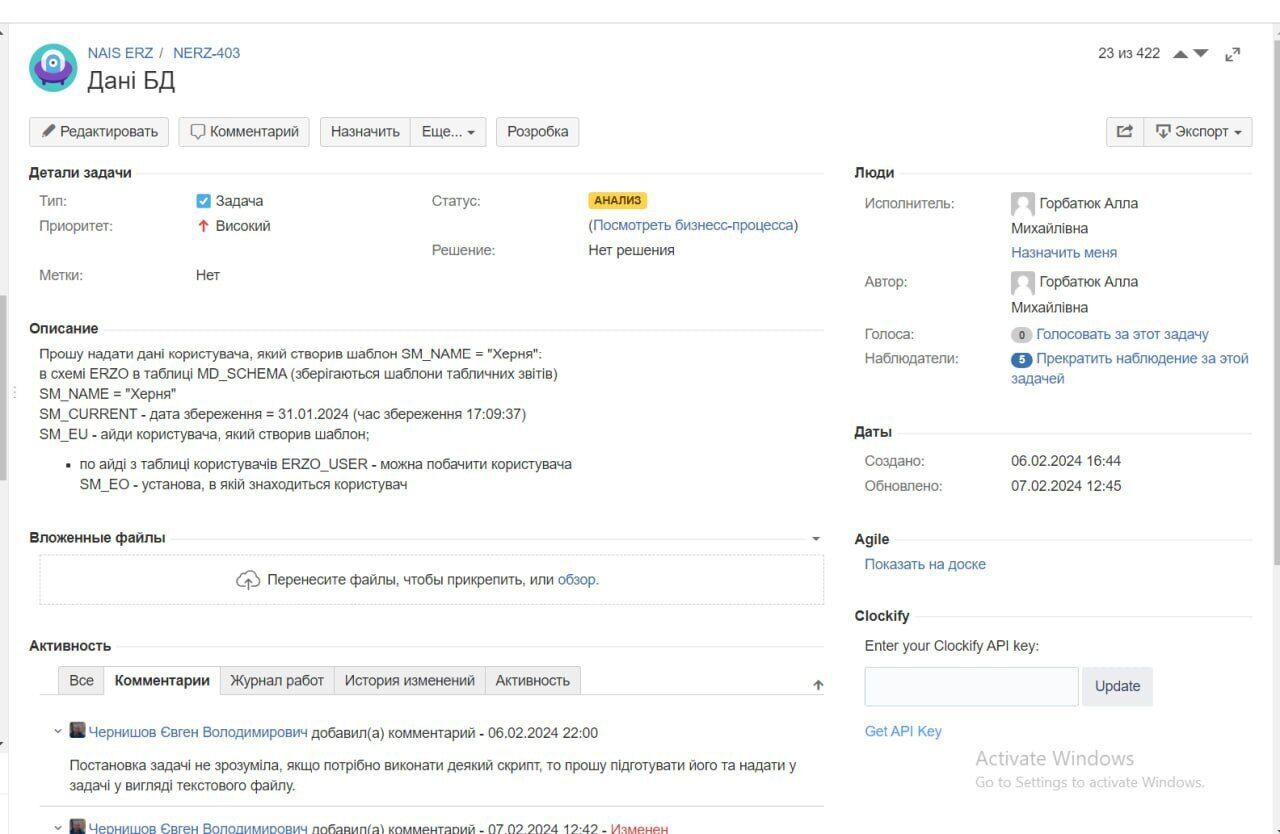Go to the next issue with down arrow
The image size is (1280, 834).
[1201, 54]
